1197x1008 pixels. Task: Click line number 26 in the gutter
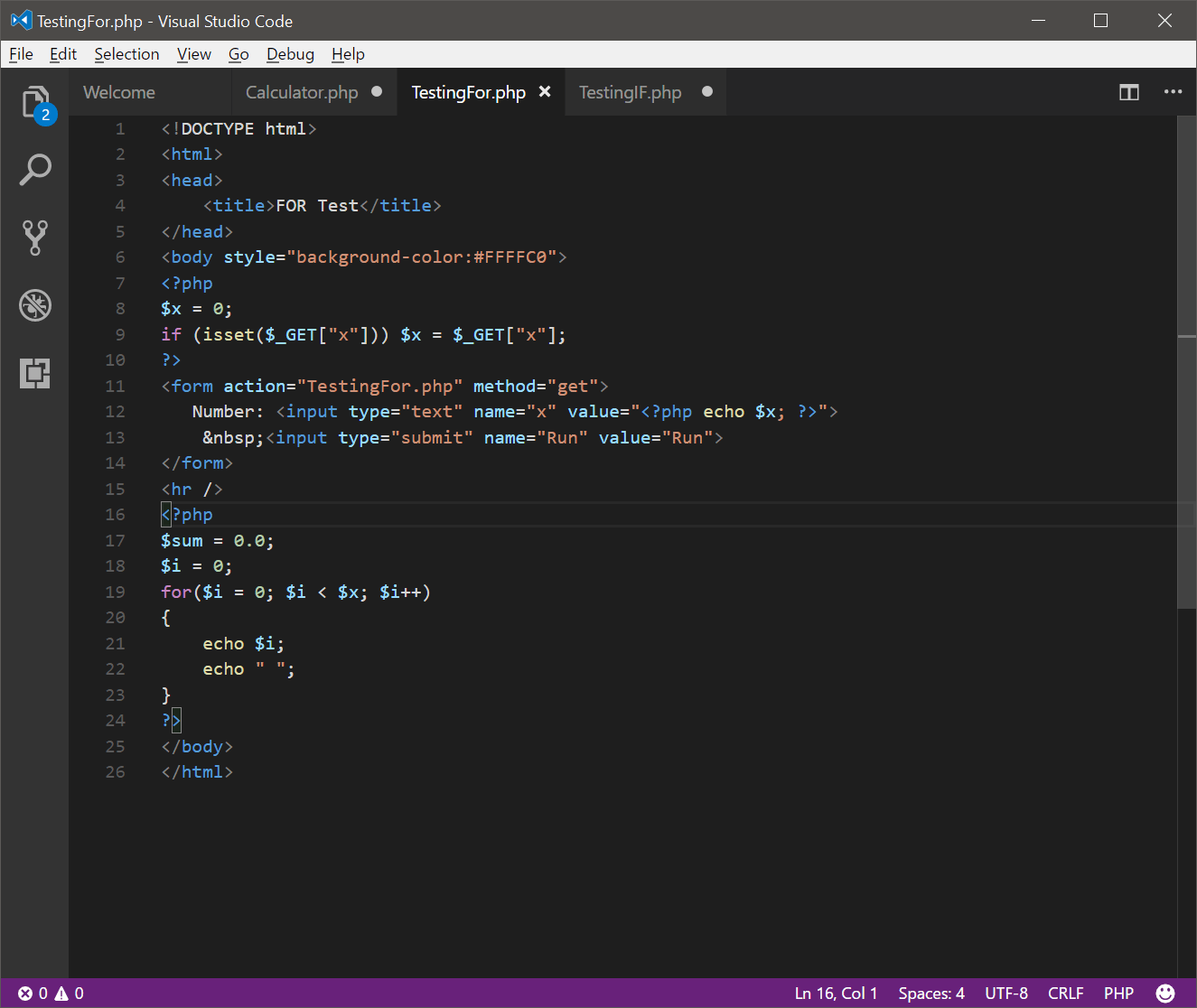(x=115, y=772)
